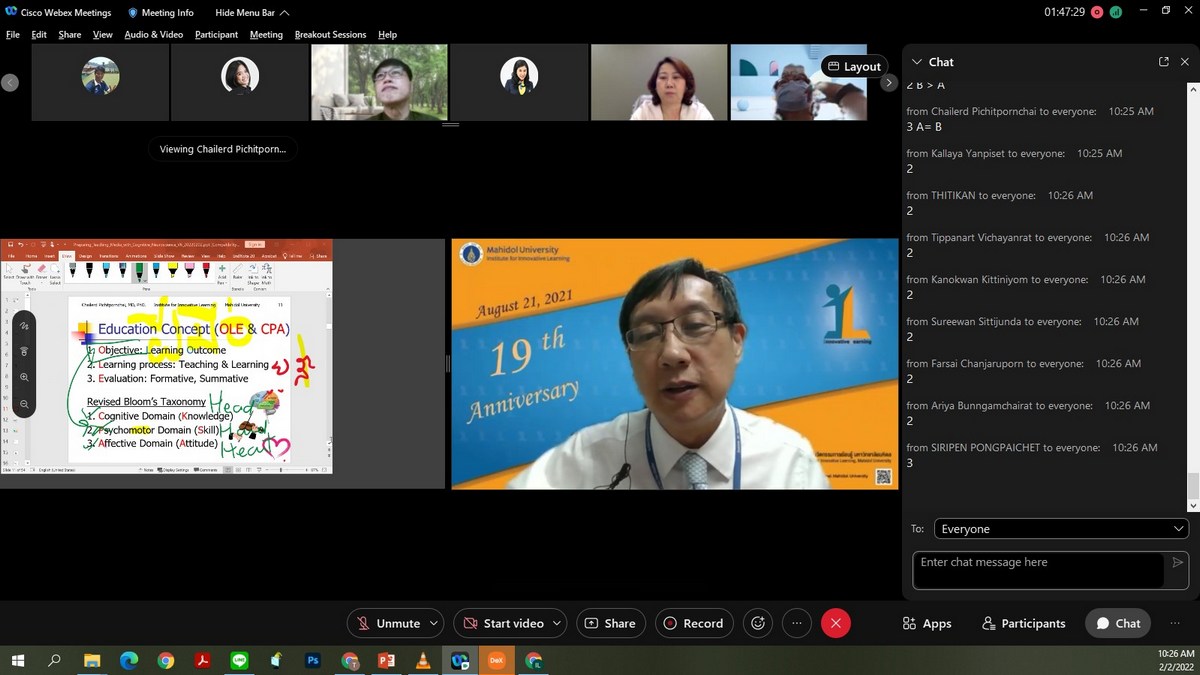Viewport: 1200px width, 675px height.
Task: Click the chat message input field
Action: [x=1038, y=569]
